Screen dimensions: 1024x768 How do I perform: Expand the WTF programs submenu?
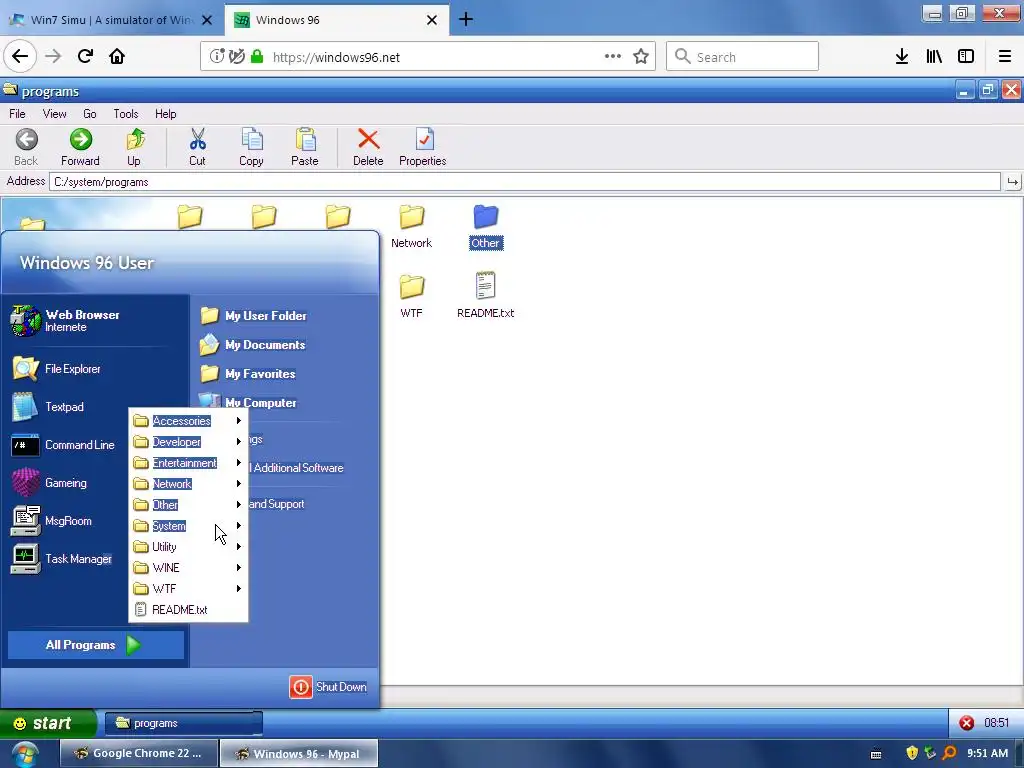188,588
